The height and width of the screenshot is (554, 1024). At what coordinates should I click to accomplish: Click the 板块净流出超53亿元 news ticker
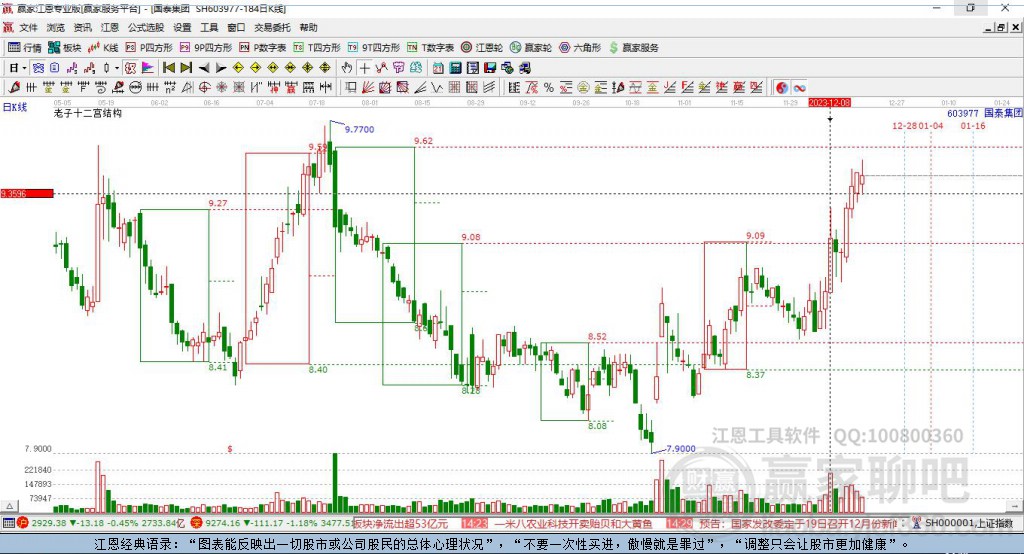[x=400, y=523]
